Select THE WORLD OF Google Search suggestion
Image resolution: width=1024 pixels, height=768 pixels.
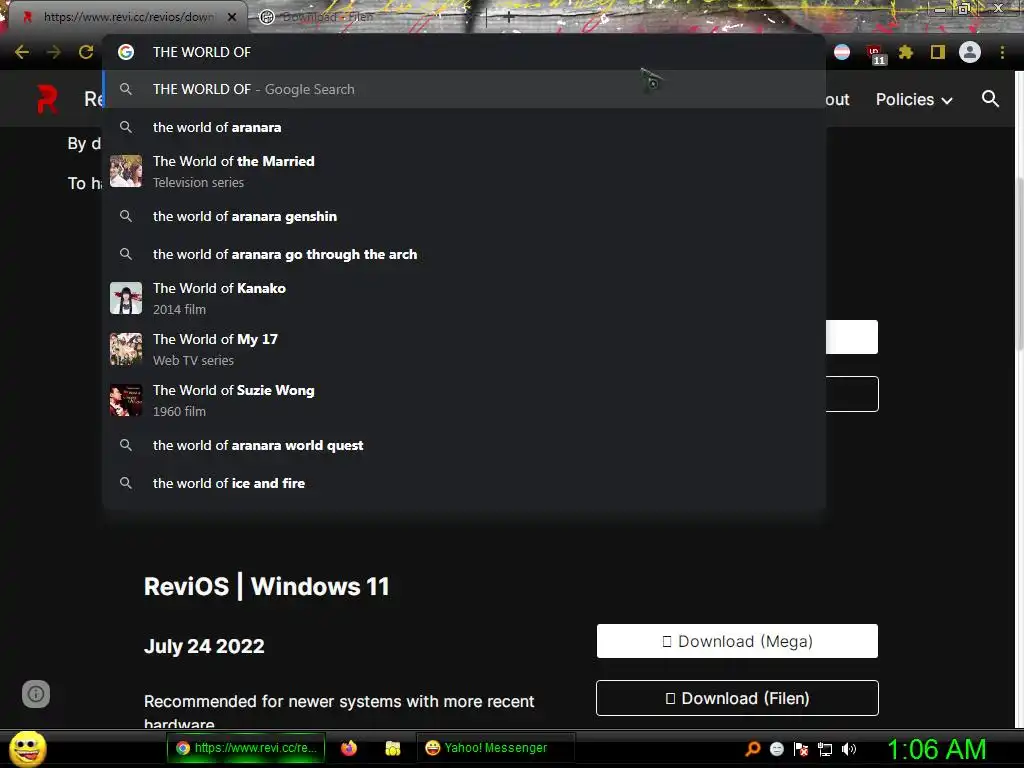464,89
